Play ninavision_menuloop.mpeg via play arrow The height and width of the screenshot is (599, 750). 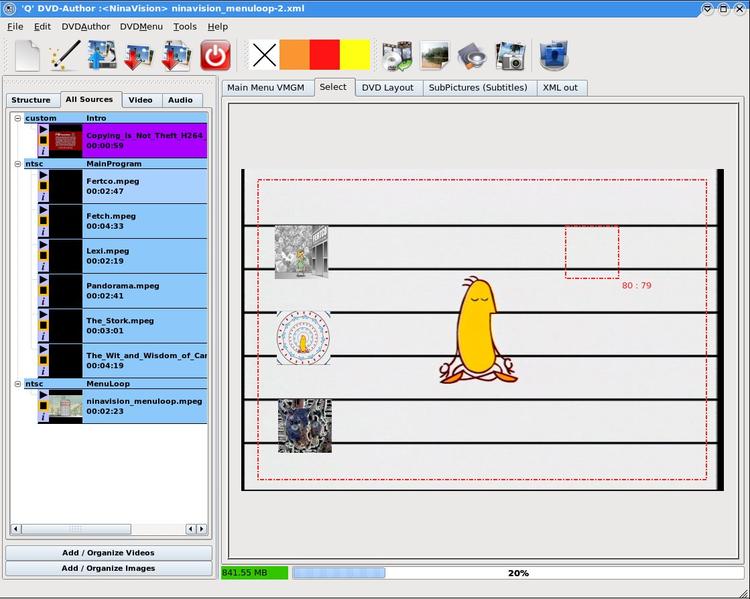43,395
